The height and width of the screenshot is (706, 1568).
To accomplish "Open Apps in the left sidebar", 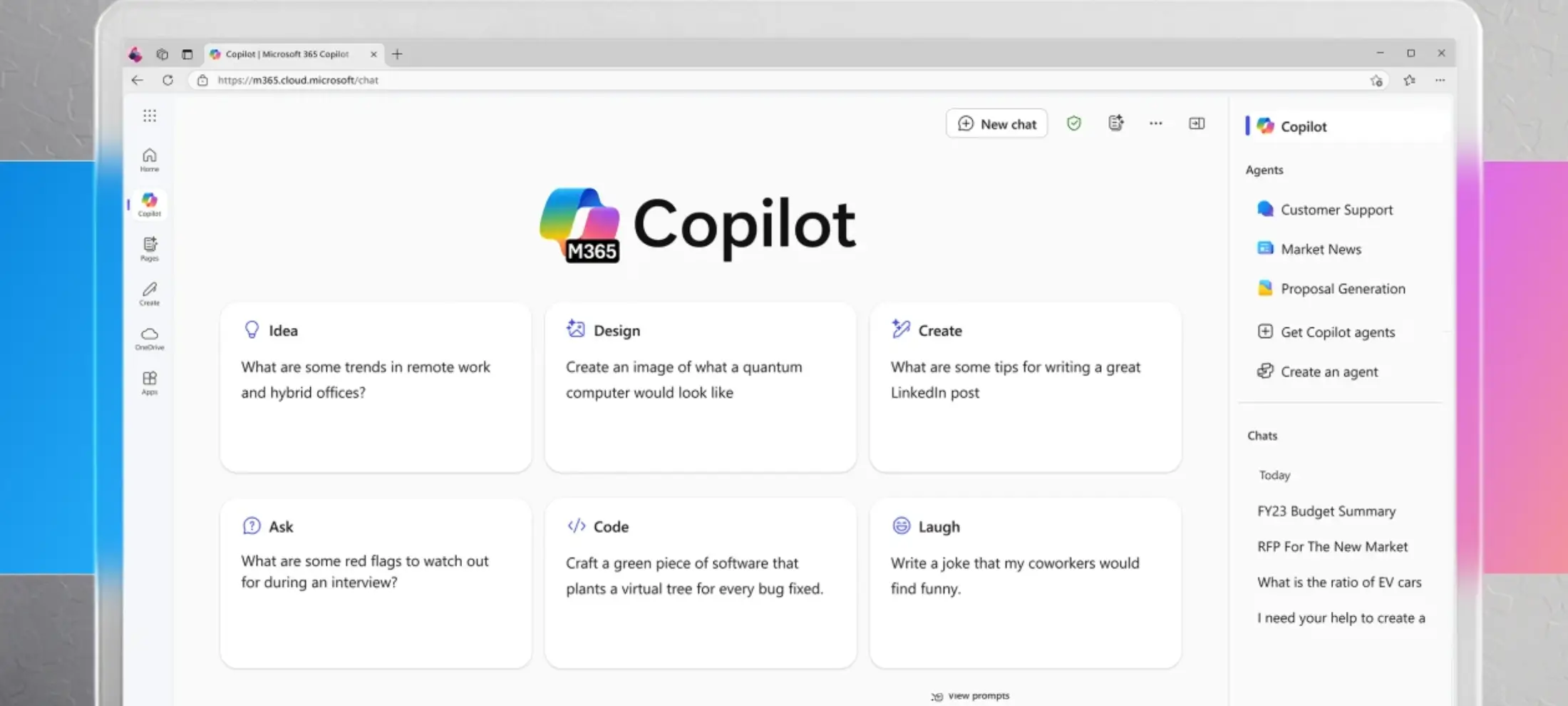I will click(x=150, y=382).
